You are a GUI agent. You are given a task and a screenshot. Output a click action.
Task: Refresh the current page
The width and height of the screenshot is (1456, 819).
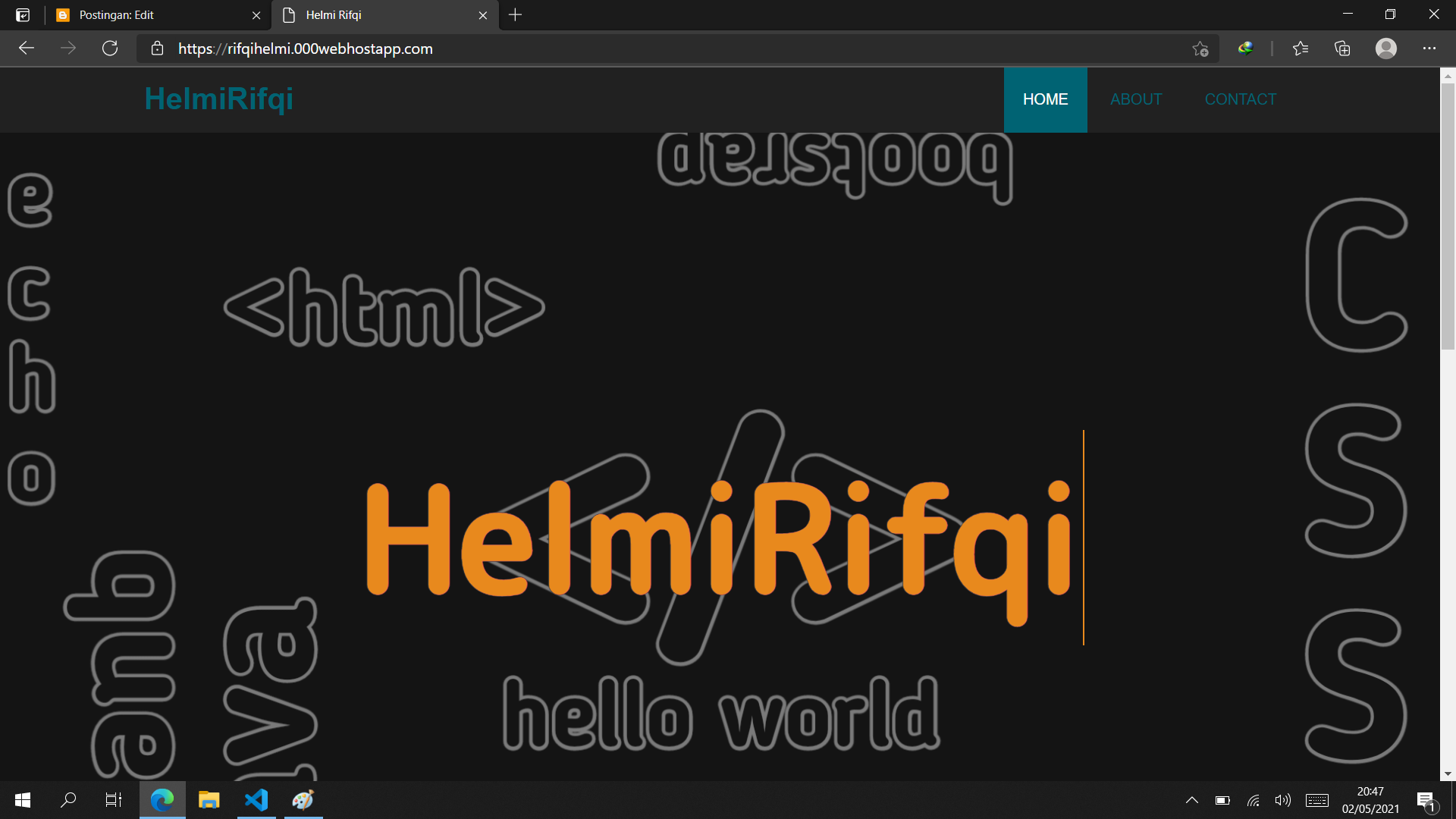pos(110,49)
